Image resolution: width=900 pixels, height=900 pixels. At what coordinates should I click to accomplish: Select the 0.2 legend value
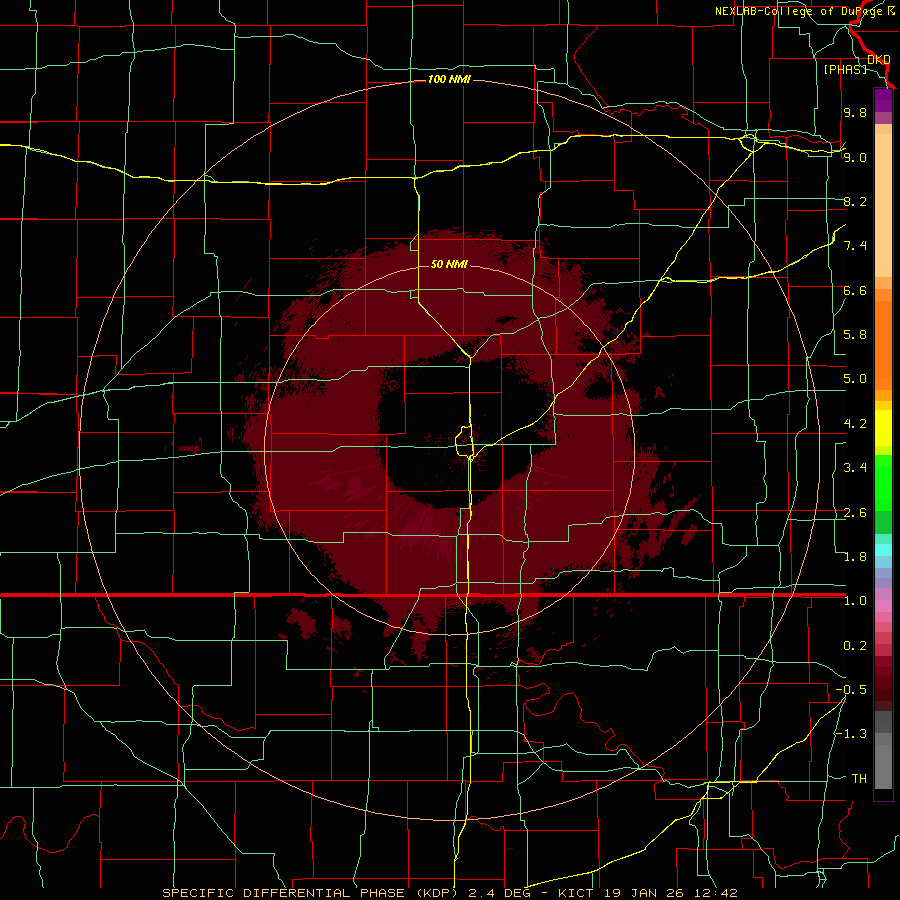point(855,646)
